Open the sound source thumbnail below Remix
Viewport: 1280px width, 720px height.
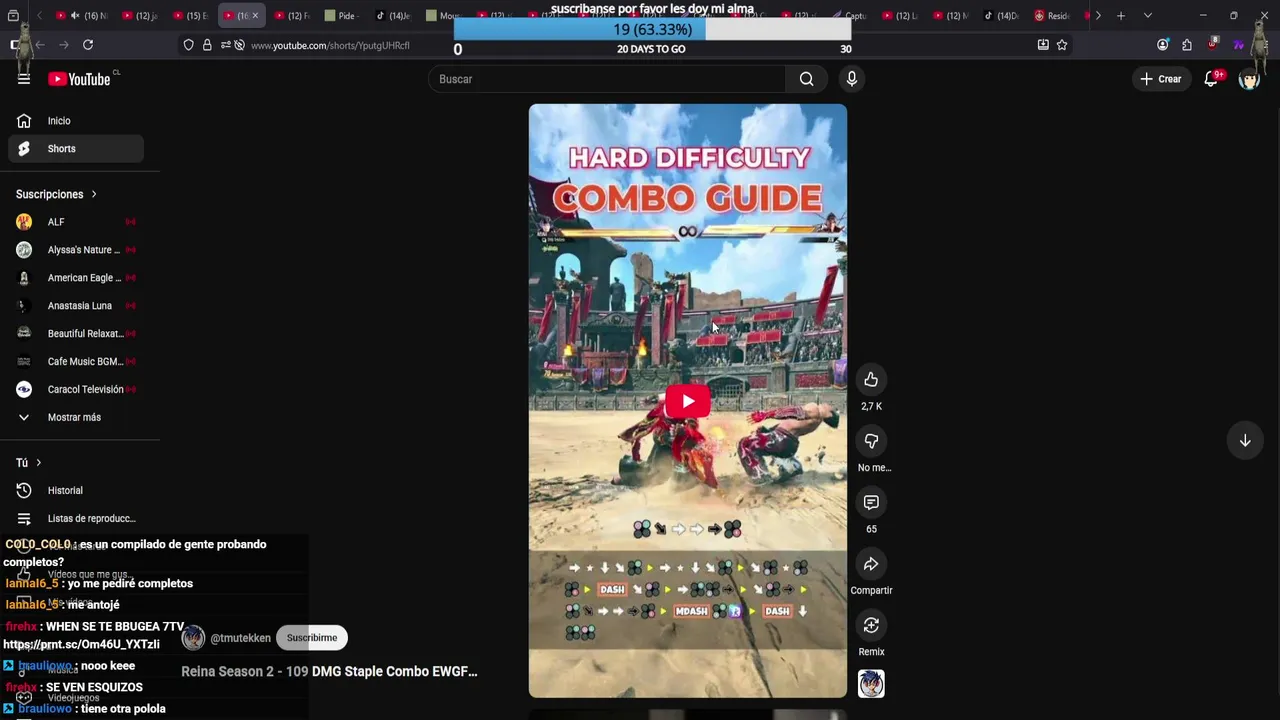871,684
